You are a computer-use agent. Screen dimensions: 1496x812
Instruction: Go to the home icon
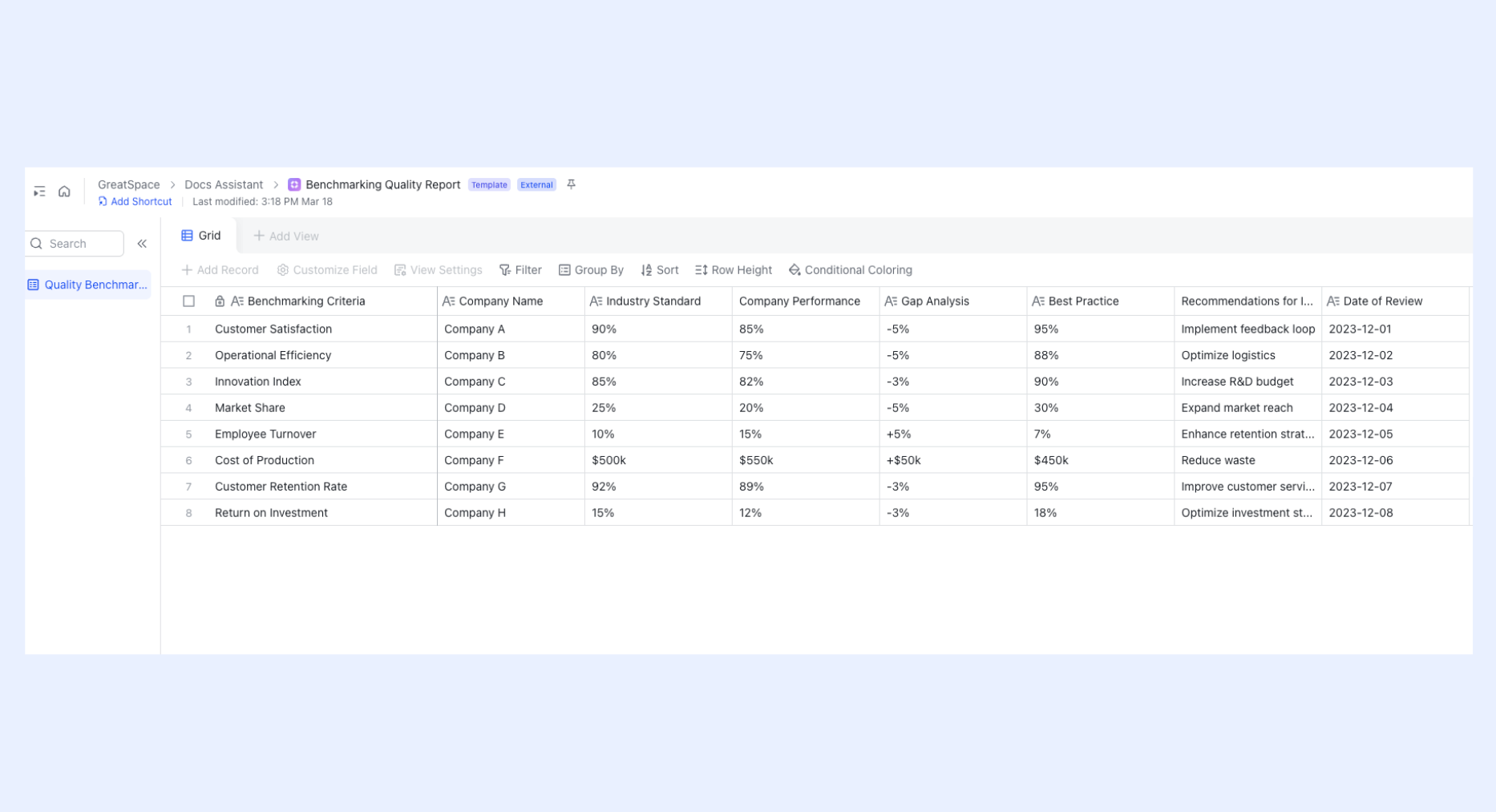[64, 192]
